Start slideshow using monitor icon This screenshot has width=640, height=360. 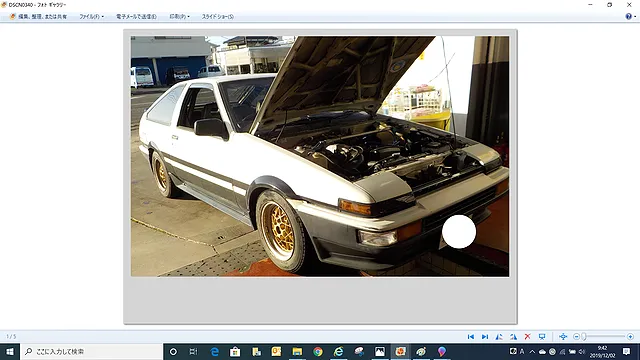coord(542,337)
